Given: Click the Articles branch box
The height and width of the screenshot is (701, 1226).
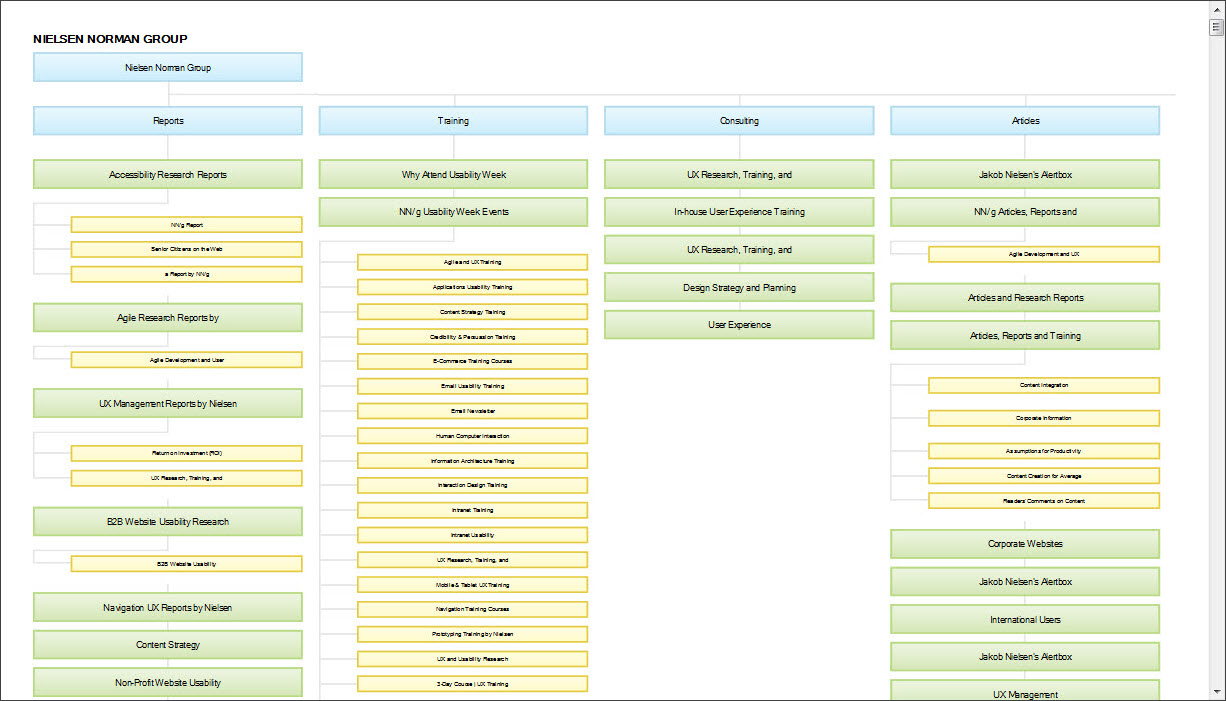Looking at the screenshot, I should [1025, 120].
